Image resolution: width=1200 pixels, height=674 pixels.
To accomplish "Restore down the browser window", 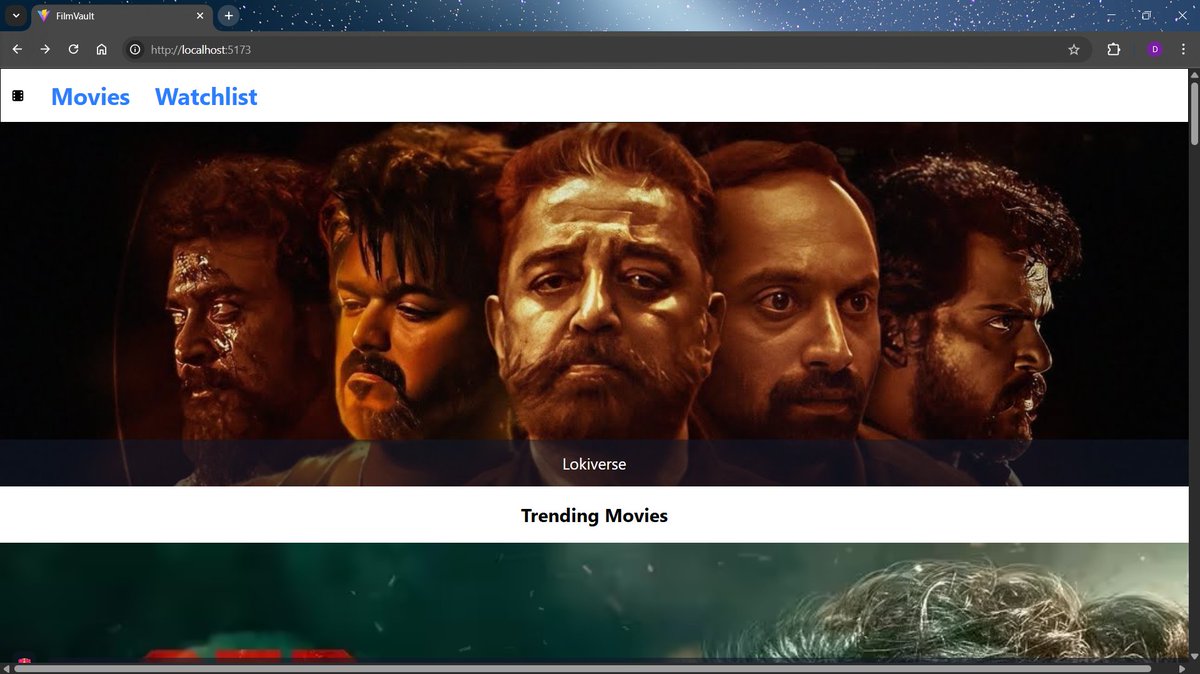I will tap(1147, 16).
